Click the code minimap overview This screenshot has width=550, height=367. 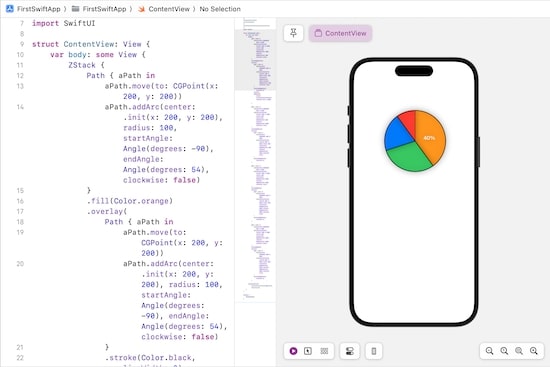click(255, 160)
